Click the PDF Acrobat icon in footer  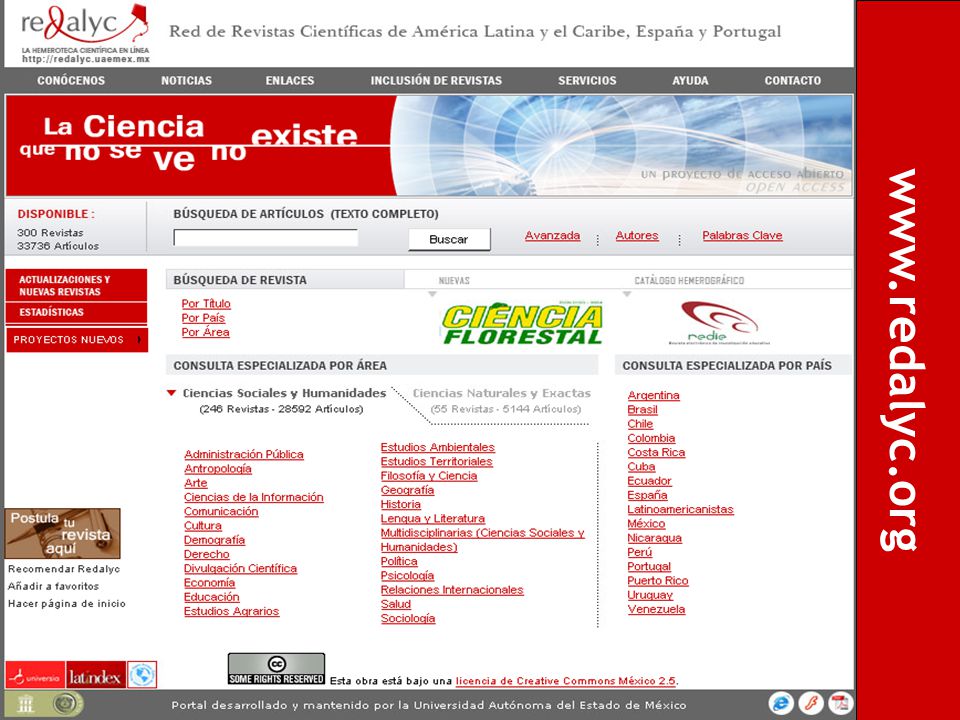tap(841, 703)
